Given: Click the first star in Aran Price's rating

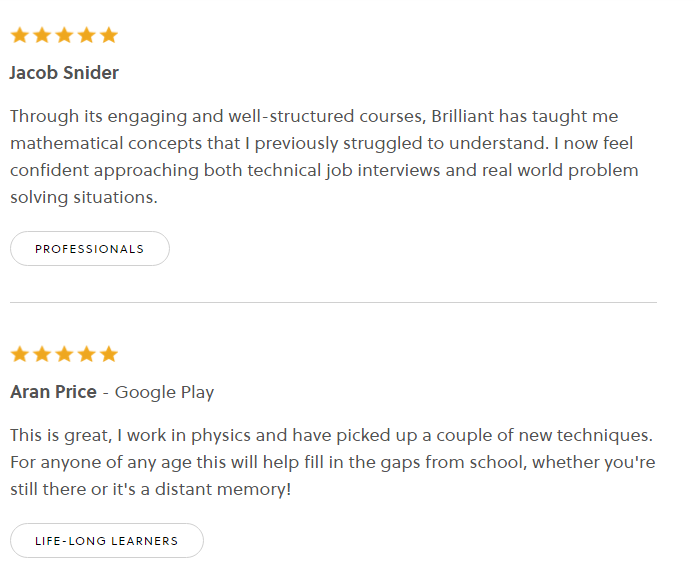Looking at the screenshot, I should click(19, 355).
